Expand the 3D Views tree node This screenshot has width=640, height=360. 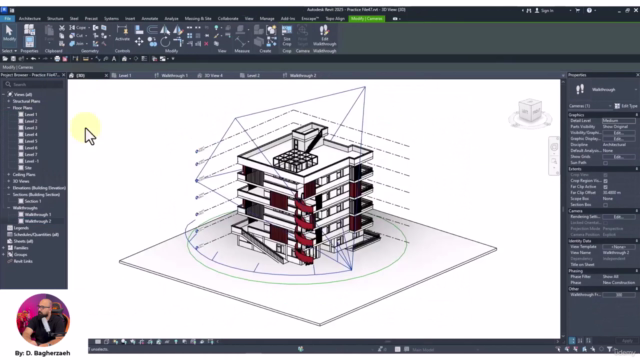9,181
